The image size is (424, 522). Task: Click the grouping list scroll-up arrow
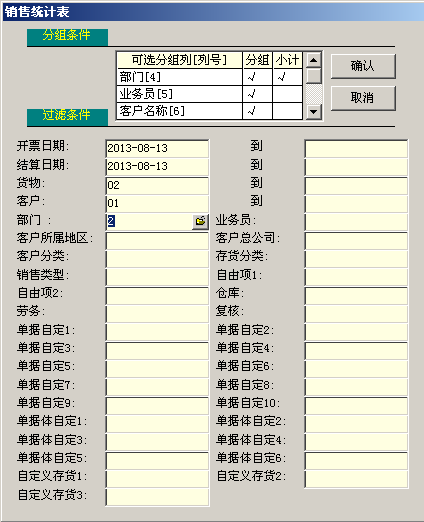(x=313, y=60)
